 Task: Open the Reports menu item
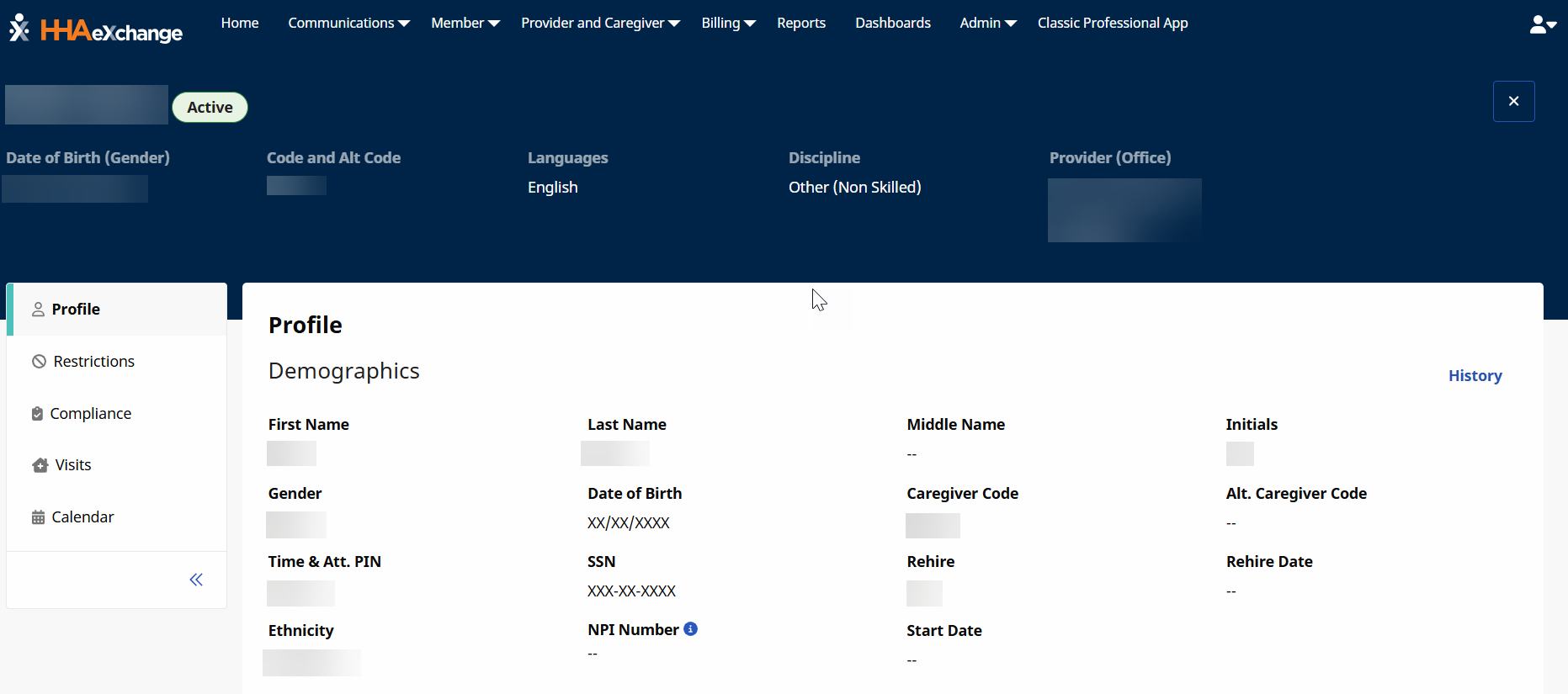tap(800, 24)
